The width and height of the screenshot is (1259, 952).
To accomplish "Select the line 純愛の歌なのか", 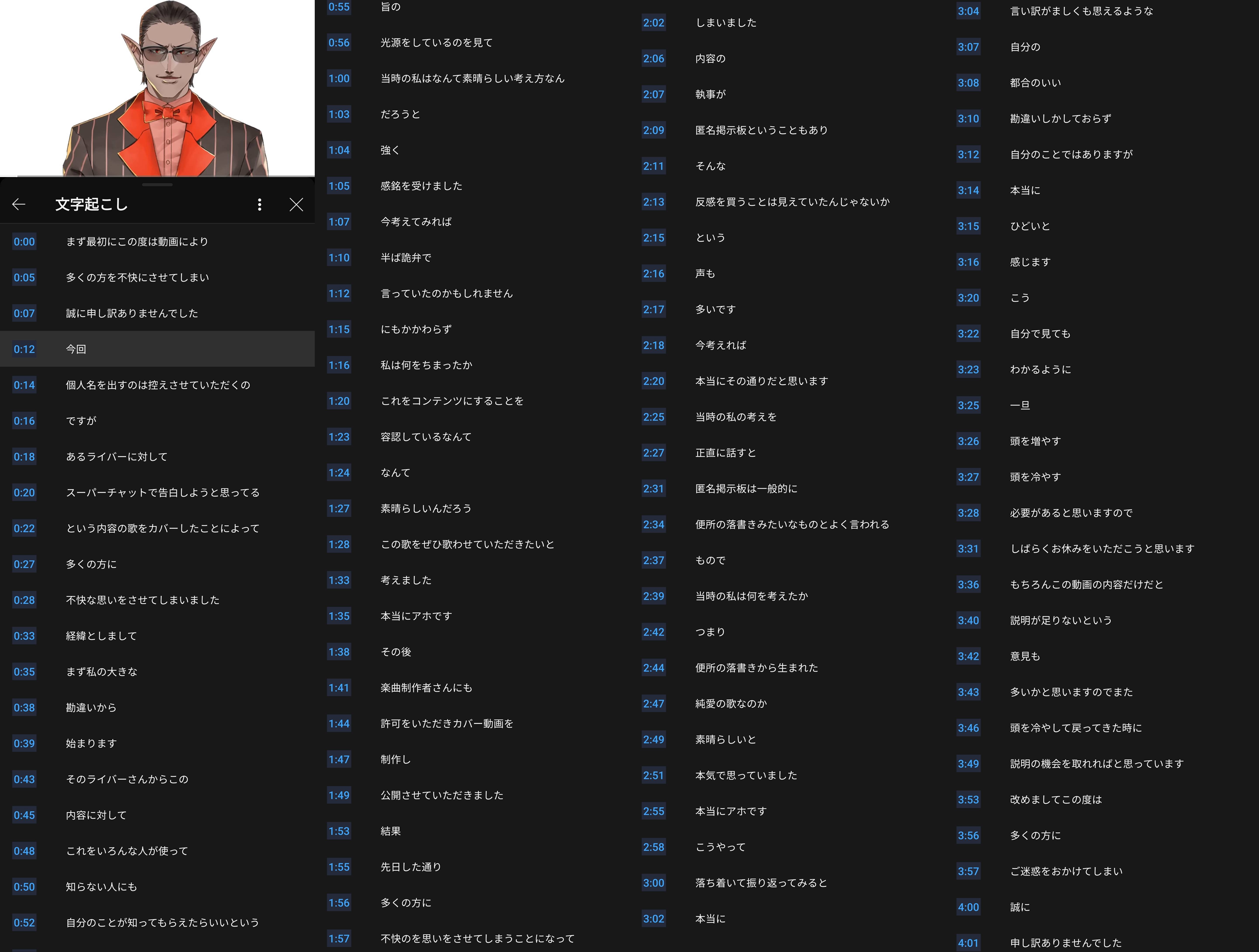I will [x=731, y=704].
